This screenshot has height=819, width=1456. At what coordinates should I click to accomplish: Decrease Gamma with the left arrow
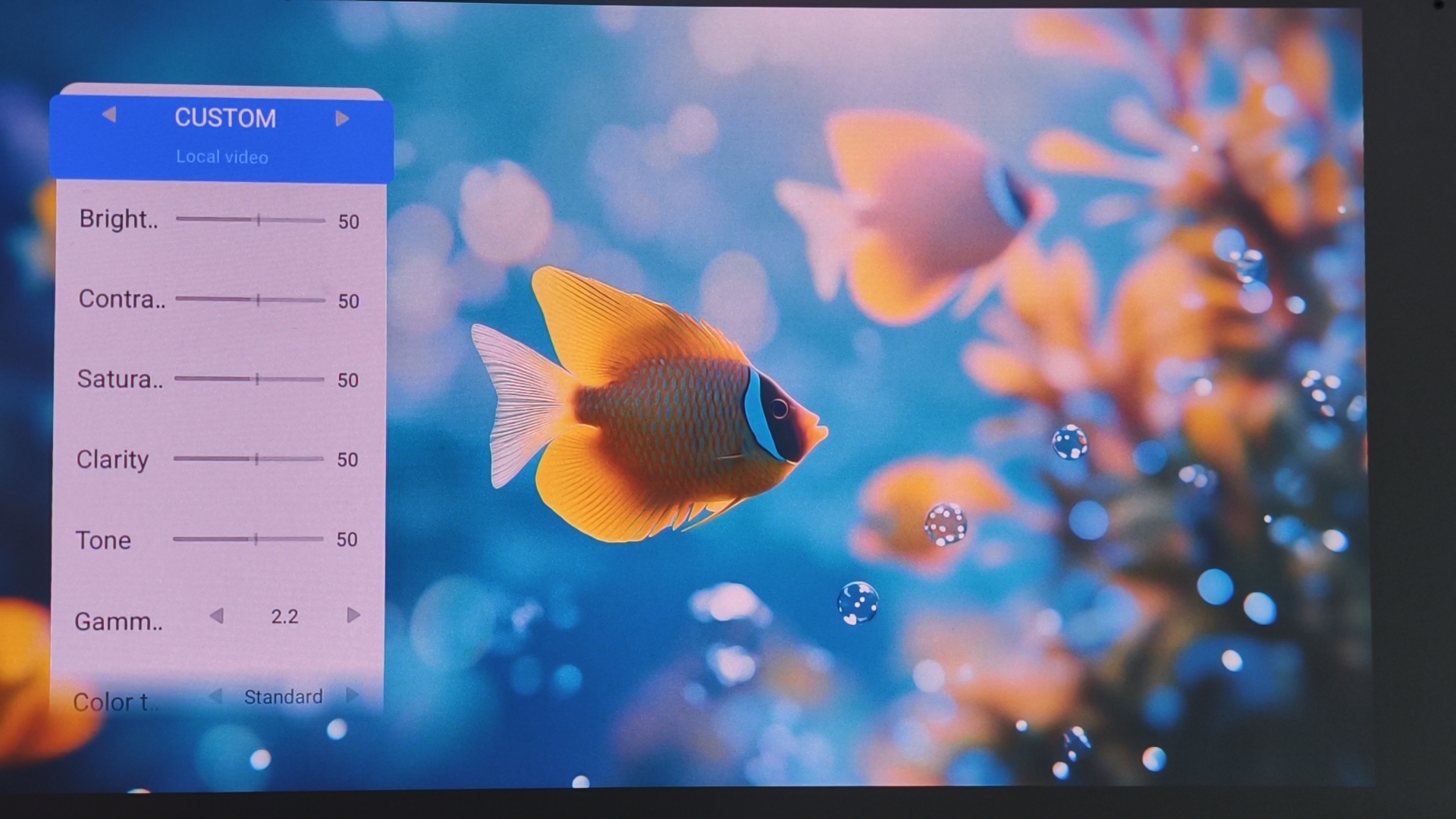(217, 615)
